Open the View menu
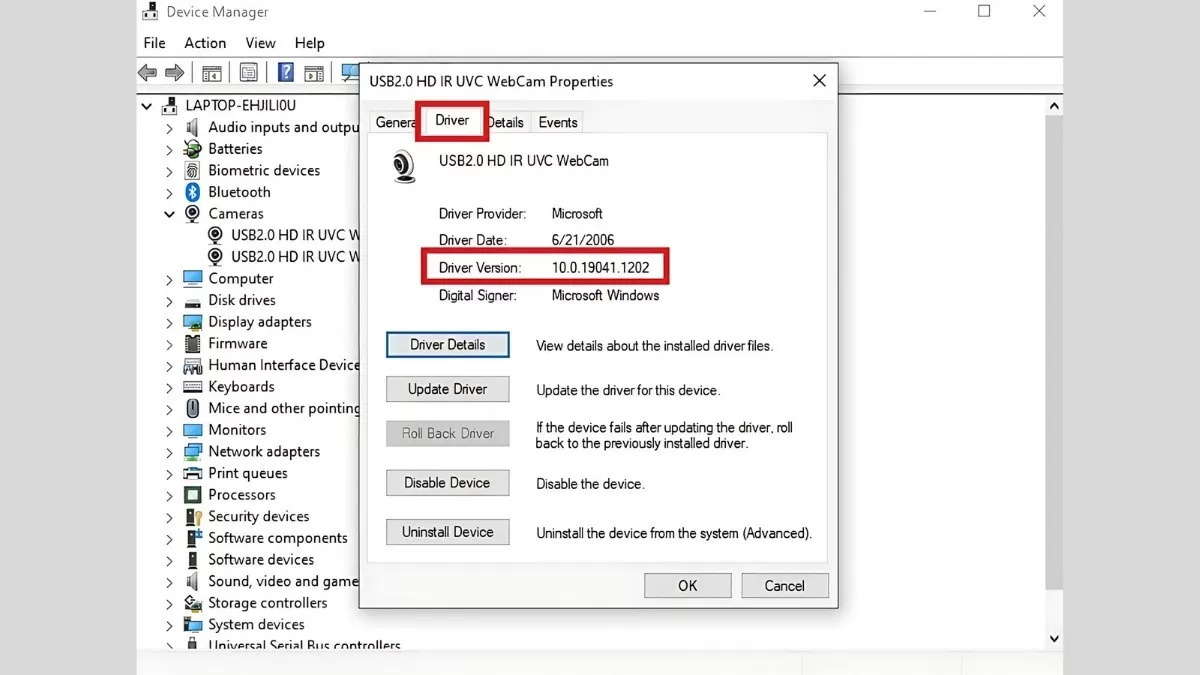 coord(260,43)
